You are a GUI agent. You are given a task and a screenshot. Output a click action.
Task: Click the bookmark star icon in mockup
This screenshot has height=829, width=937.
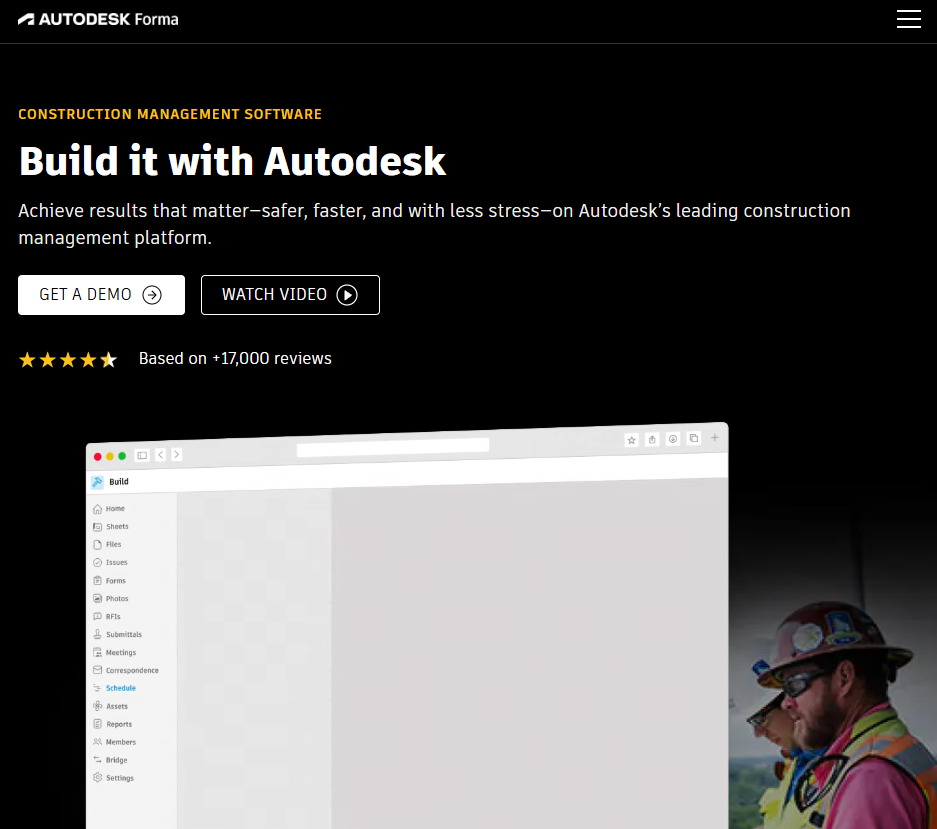pyautogui.click(x=632, y=440)
